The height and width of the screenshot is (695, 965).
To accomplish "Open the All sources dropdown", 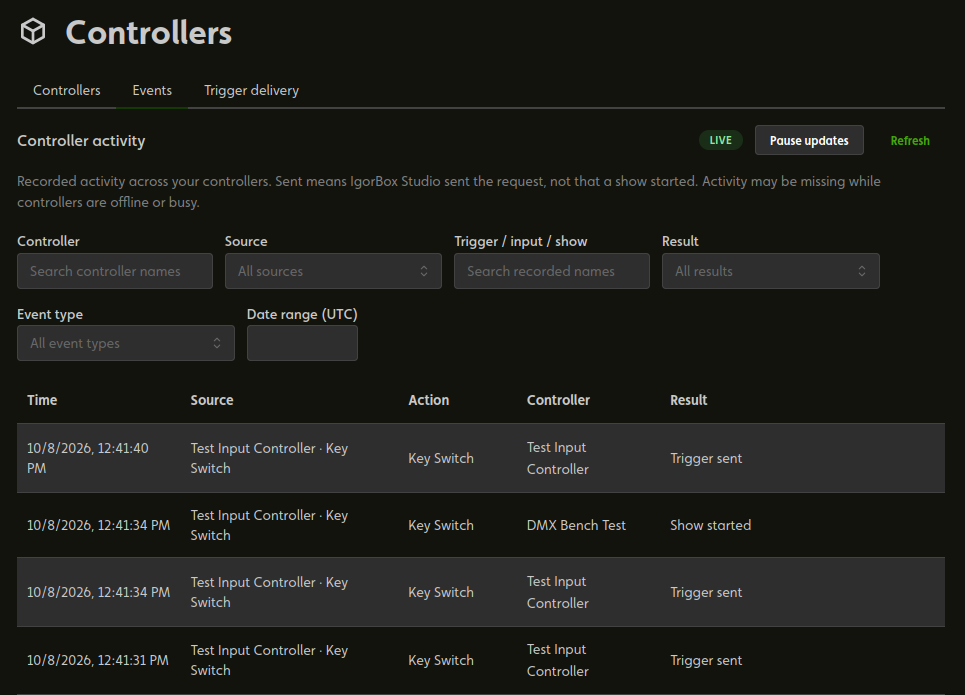I will [x=333, y=271].
